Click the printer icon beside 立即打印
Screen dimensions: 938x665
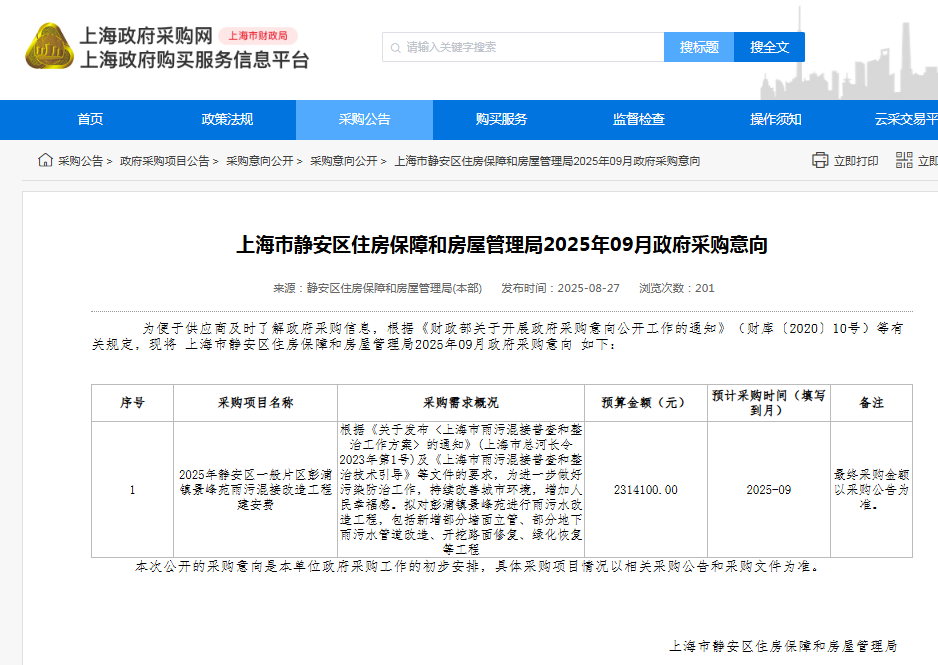[x=820, y=160]
